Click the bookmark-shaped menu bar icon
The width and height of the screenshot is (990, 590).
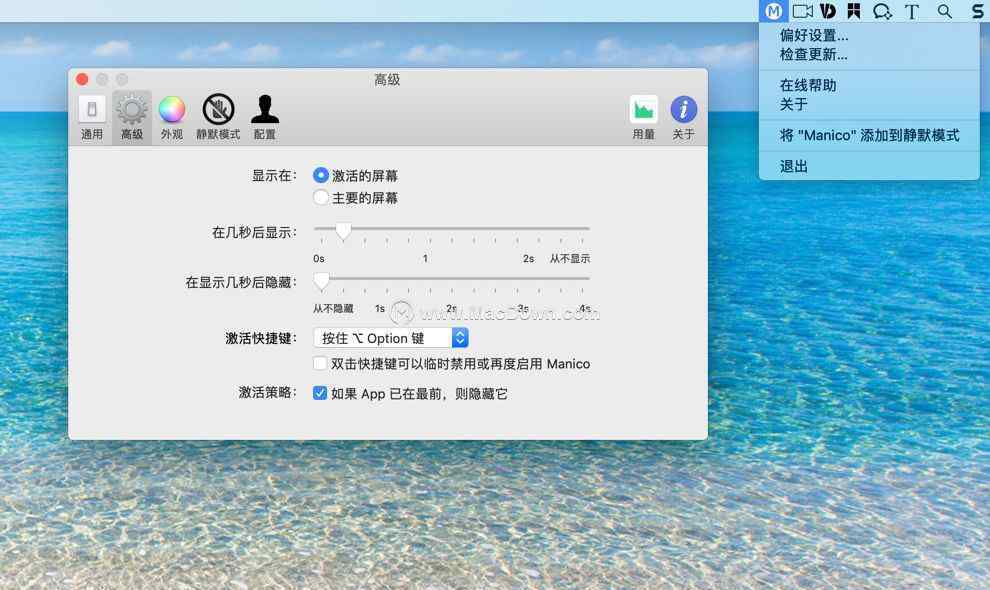(x=854, y=11)
